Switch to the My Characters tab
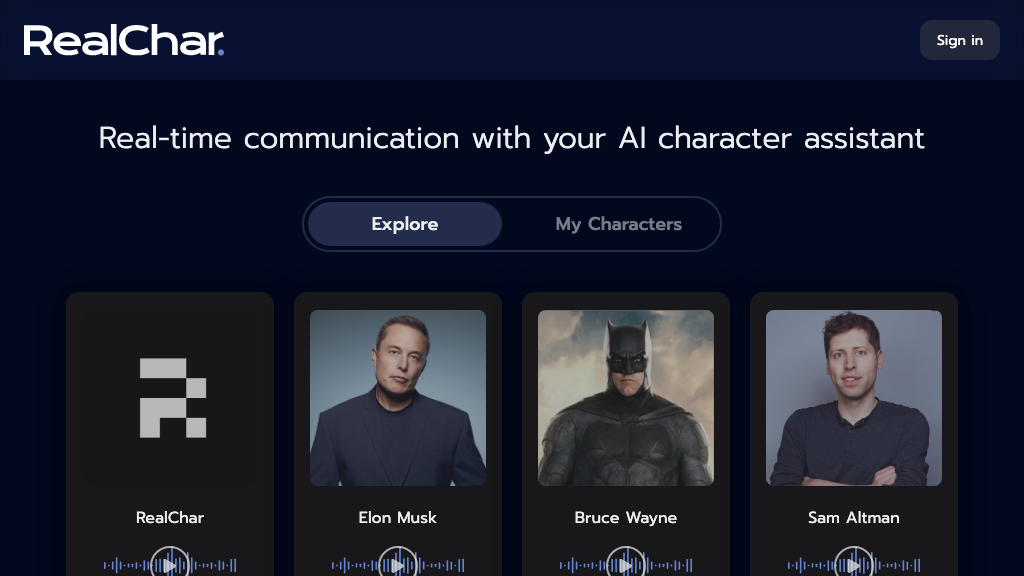The image size is (1024, 576). click(x=618, y=224)
